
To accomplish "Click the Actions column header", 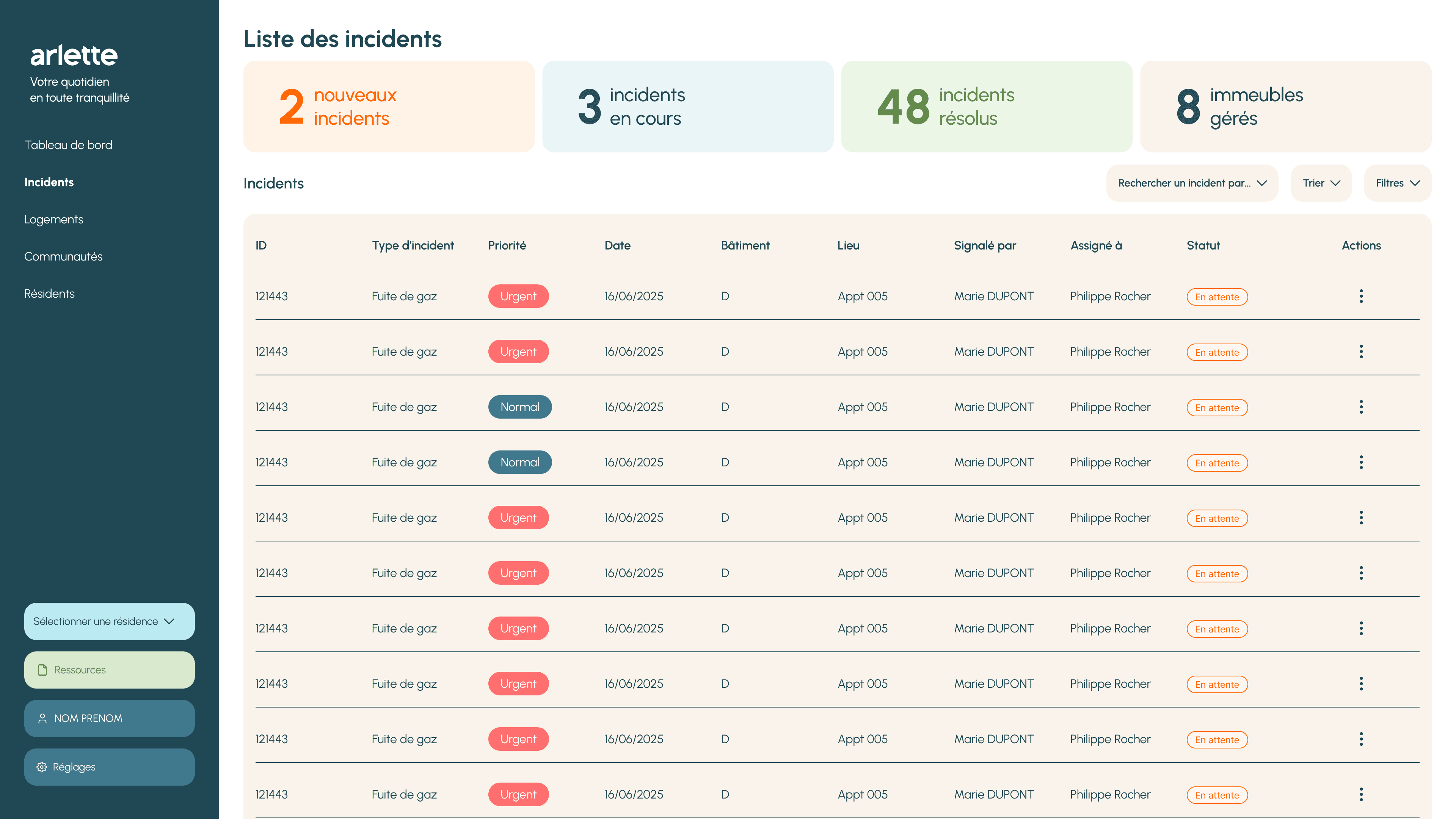I will 1361,245.
